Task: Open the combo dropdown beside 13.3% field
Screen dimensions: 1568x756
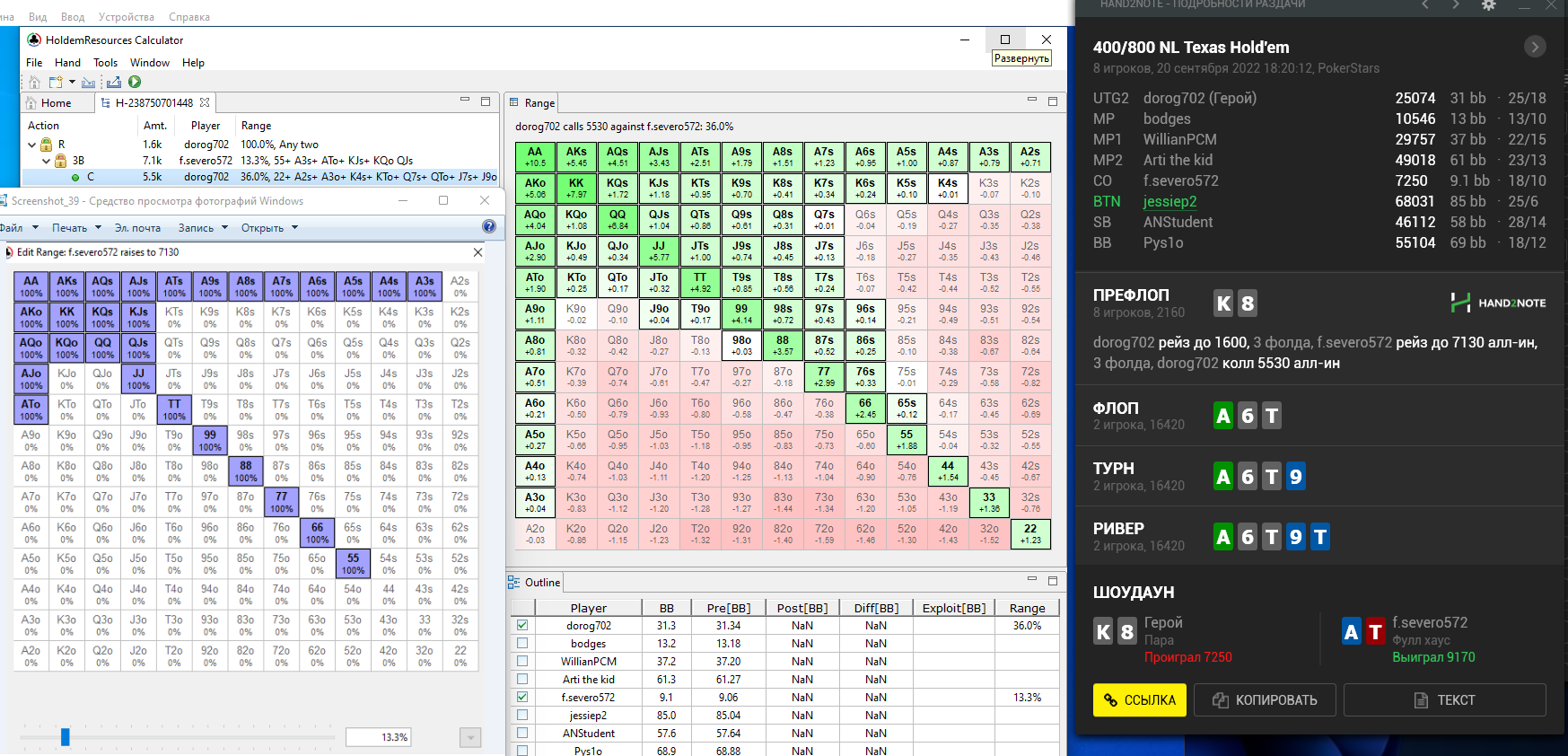Action: (470, 737)
